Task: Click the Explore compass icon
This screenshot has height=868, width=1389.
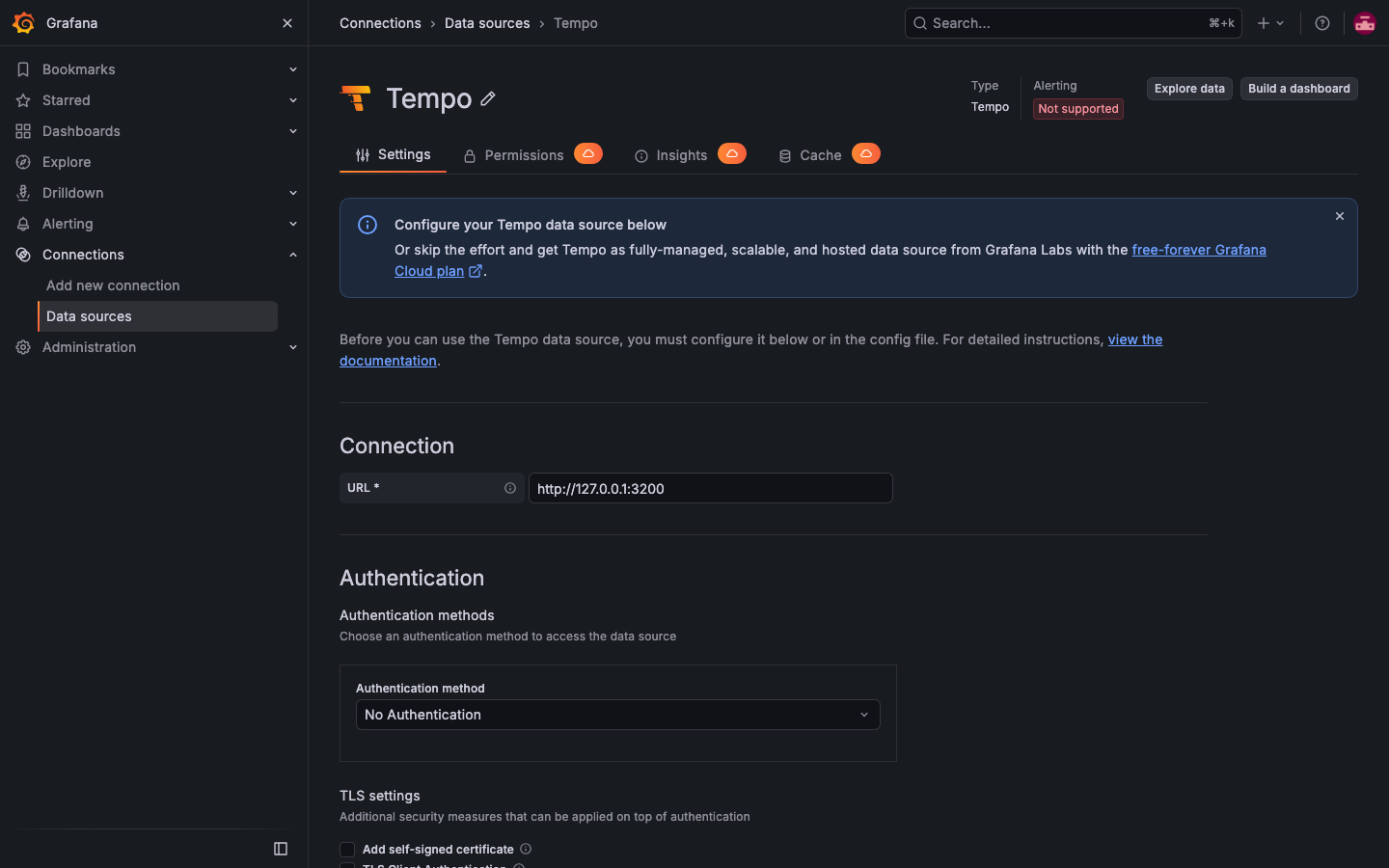Action: (x=23, y=162)
